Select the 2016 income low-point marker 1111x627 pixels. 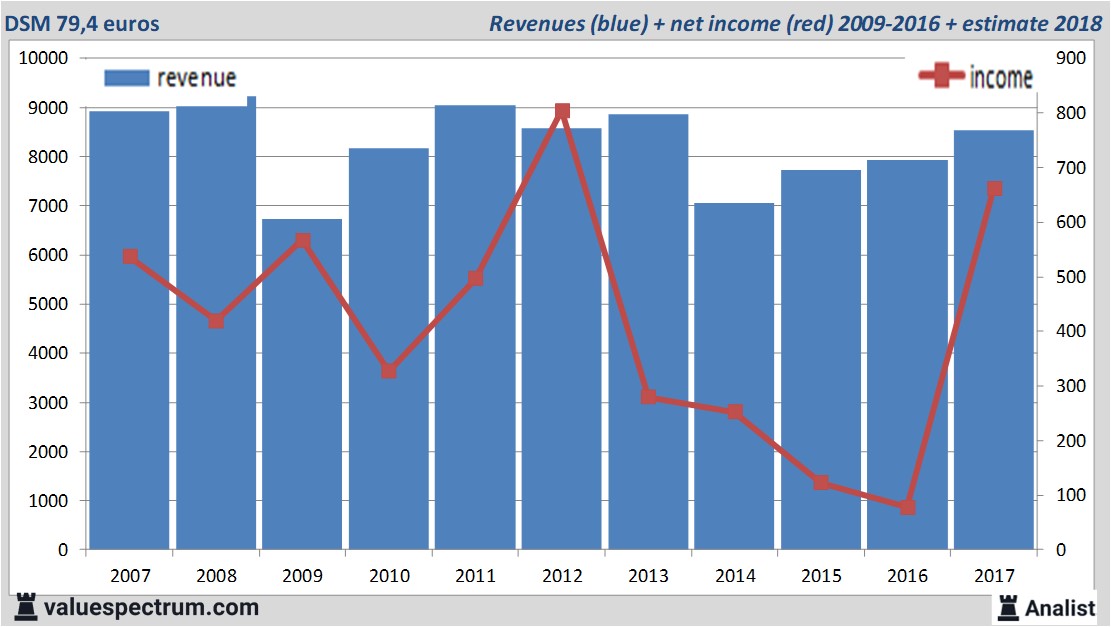click(907, 507)
